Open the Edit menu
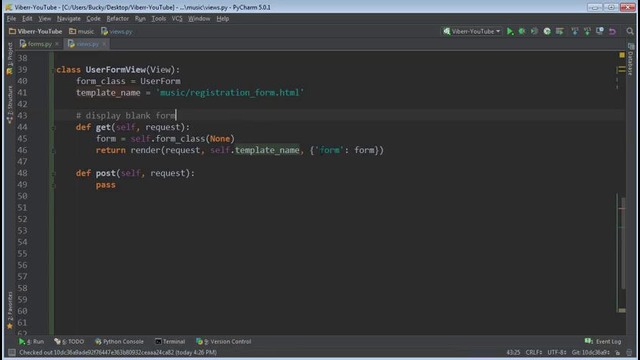640x360 pixels. [x=27, y=19]
